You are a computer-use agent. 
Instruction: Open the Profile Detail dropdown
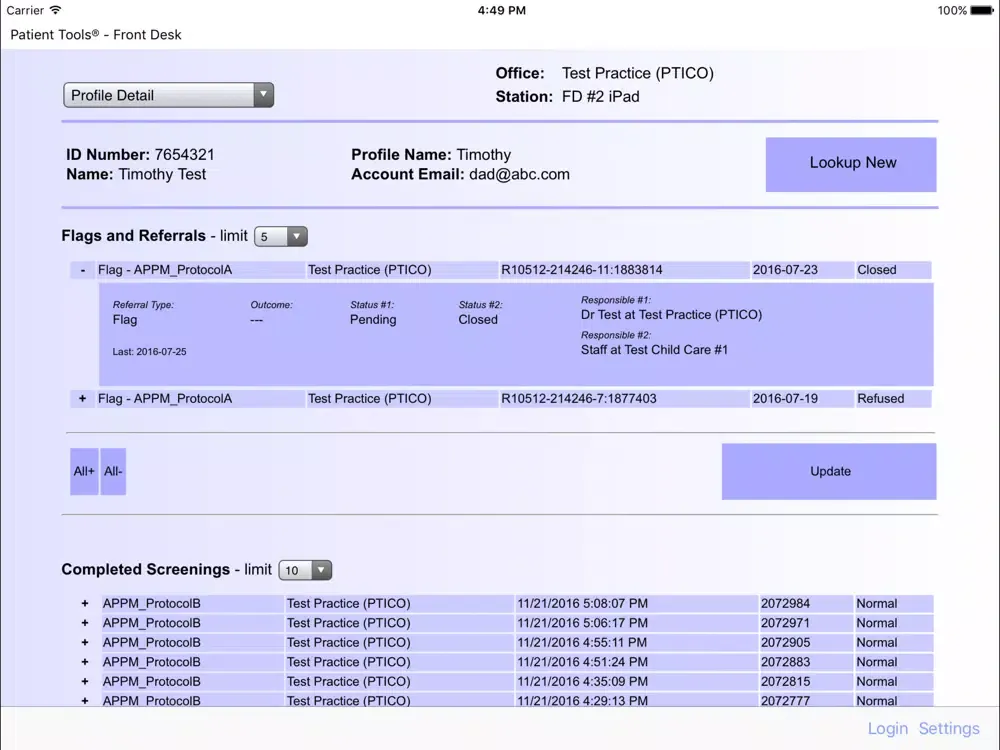168,95
